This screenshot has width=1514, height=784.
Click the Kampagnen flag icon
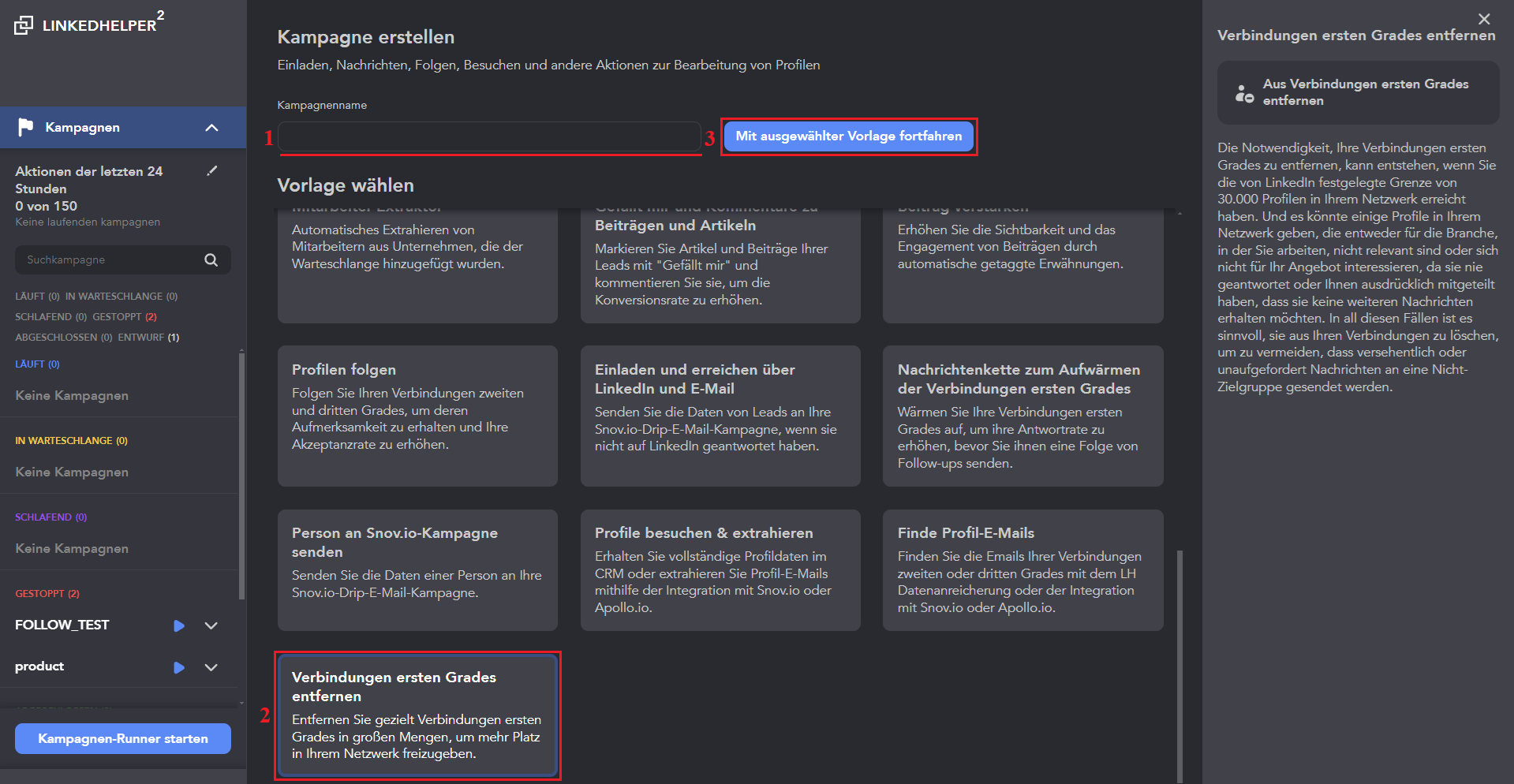point(25,127)
